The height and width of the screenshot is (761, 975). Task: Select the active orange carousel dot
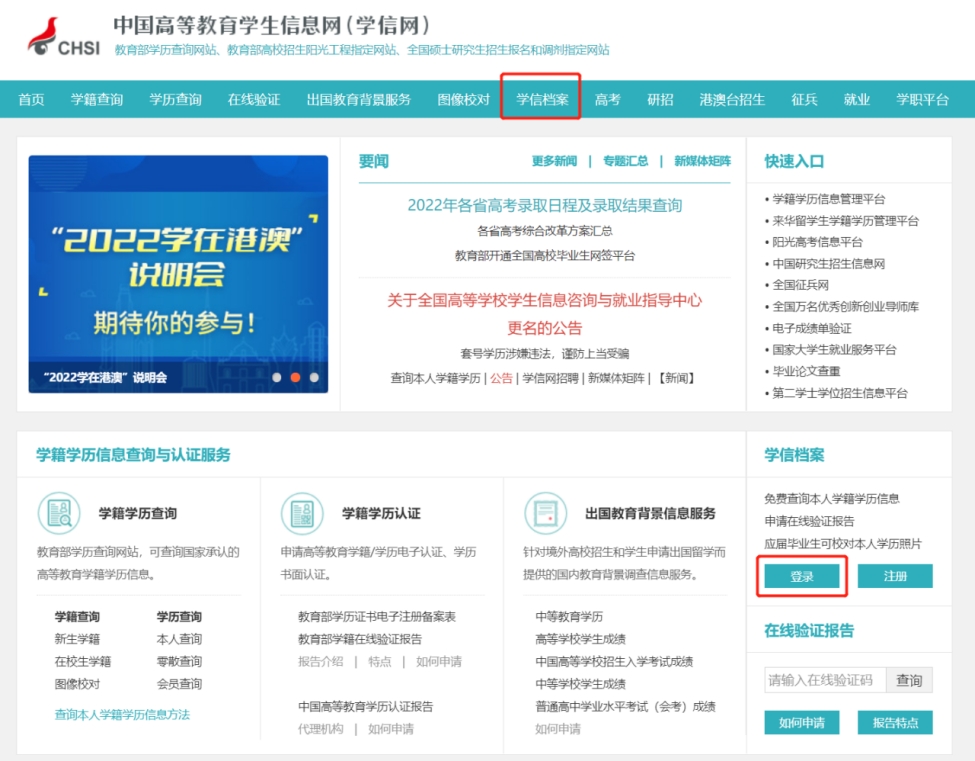click(x=295, y=378)
